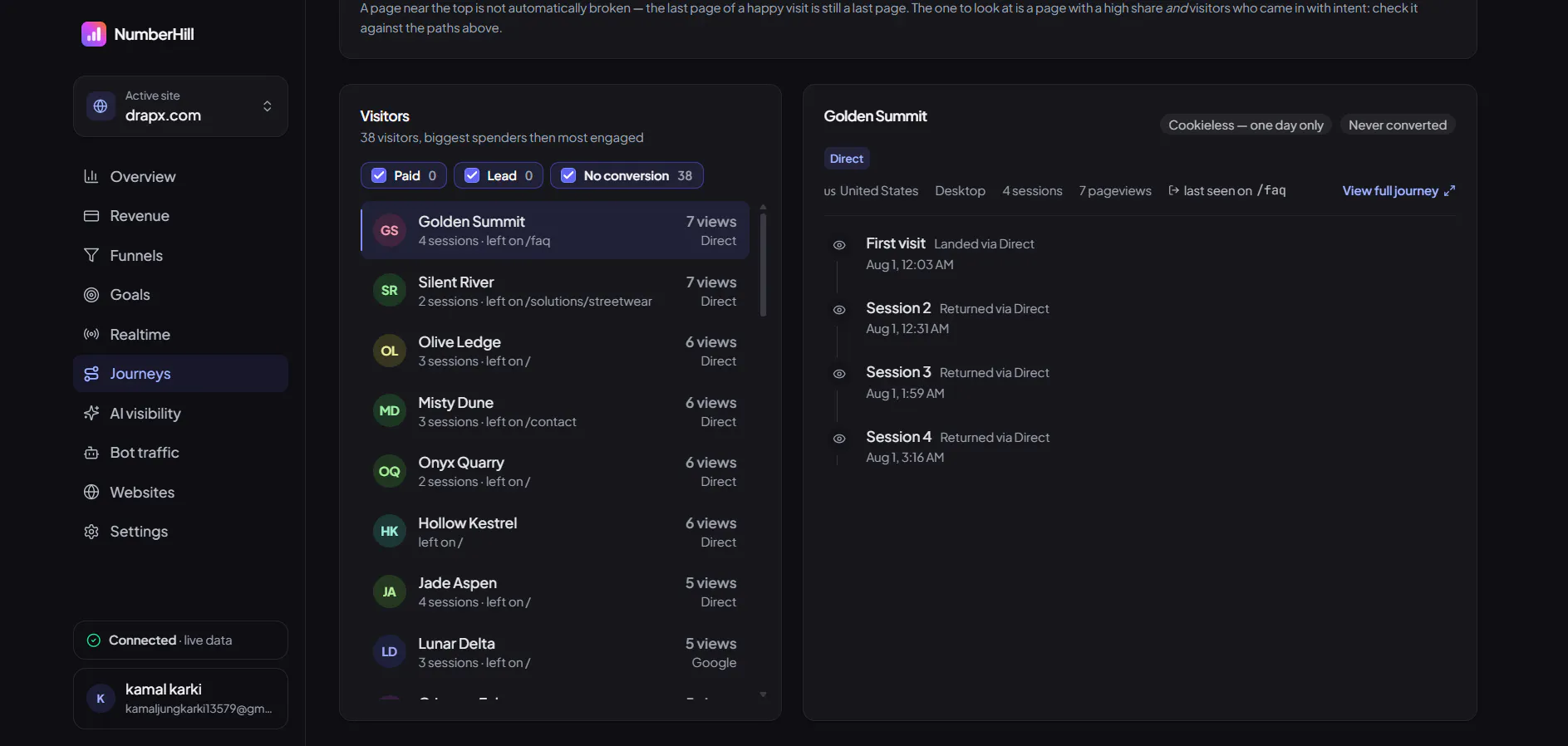The width and height of the screenshot is (1568, 746).
Task: Click the Settings gear icon
Action: (91, 532)
